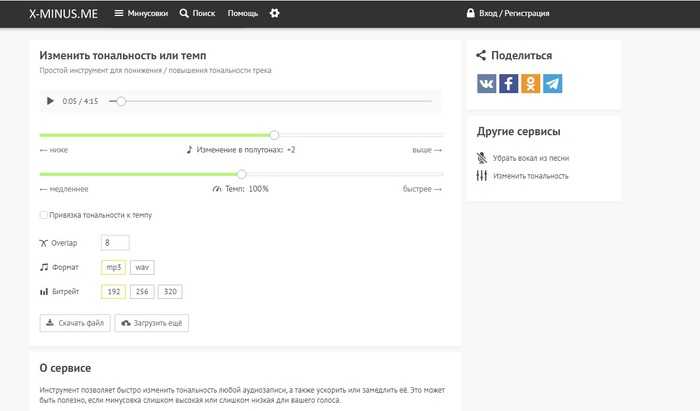The height and width of the screenshot is (411, 700).
Task: Click the equalizer sliders icon
Action: tap(482, 175)
